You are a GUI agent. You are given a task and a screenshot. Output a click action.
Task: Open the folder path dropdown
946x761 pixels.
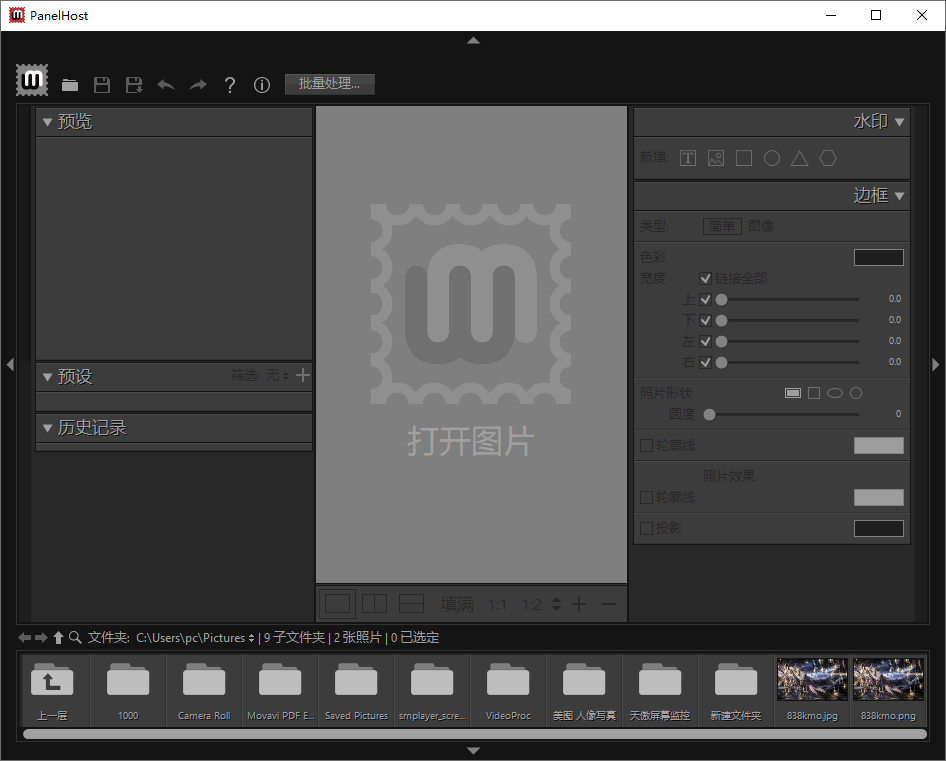click(195, 638)
